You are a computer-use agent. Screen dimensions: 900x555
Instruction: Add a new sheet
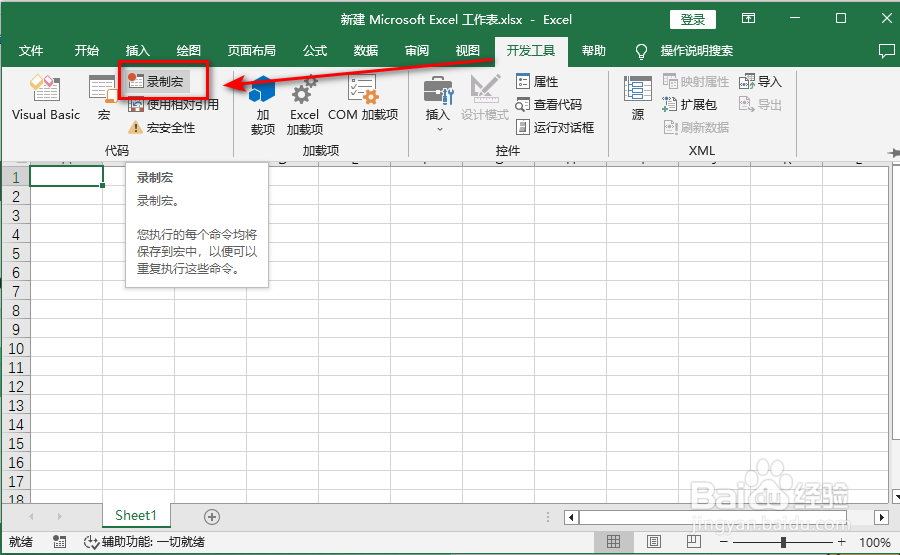coord(212,517)
